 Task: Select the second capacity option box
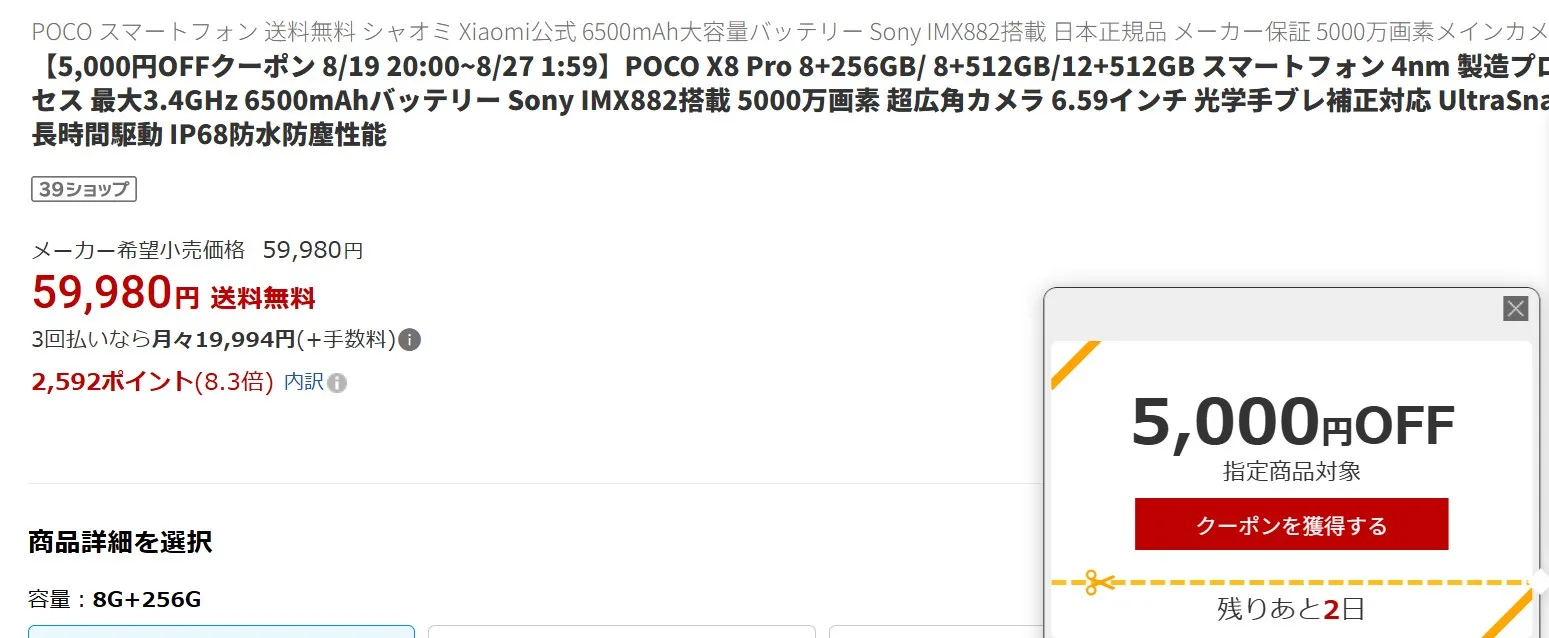click(622, 631)
